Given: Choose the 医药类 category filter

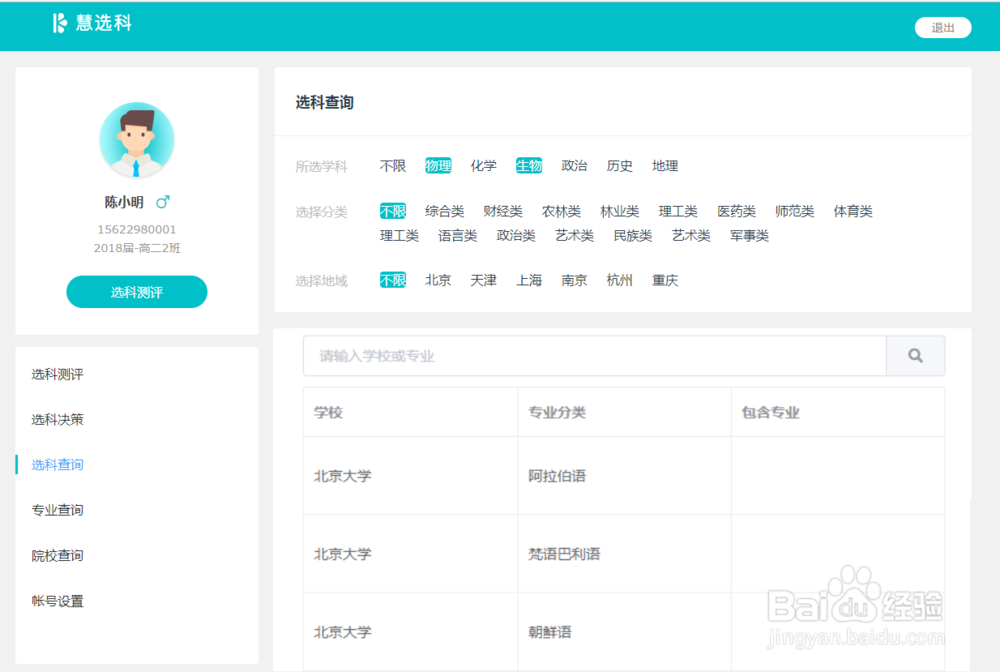Looking at the screenshot, I should point(736,211).
